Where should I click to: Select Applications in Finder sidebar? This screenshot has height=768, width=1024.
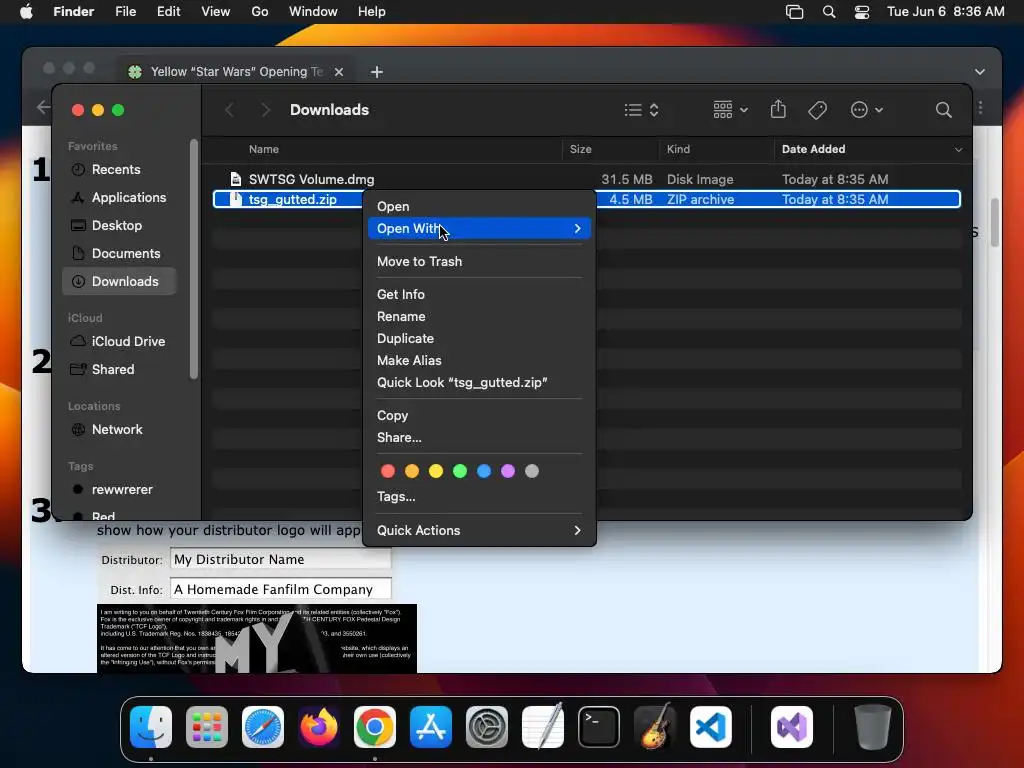click(119, 198)
